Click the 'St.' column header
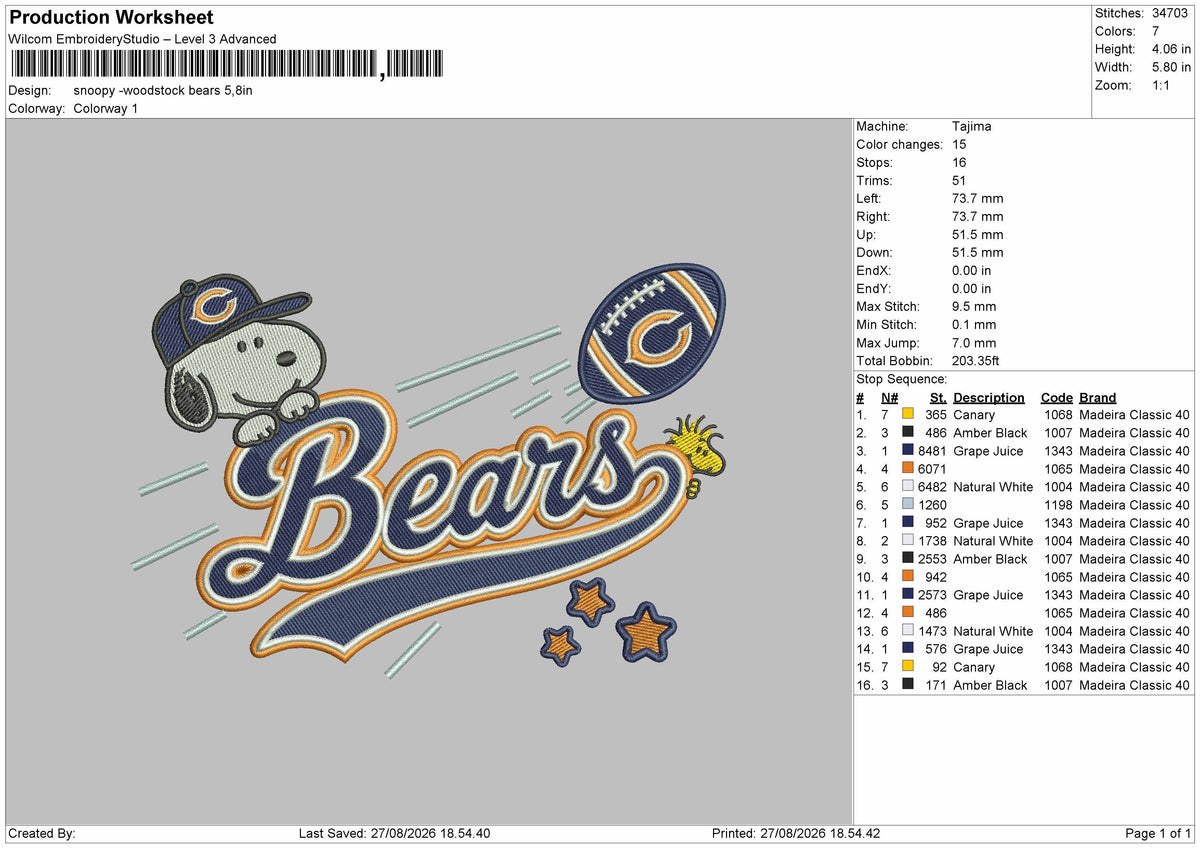 (x=937, y=398)
